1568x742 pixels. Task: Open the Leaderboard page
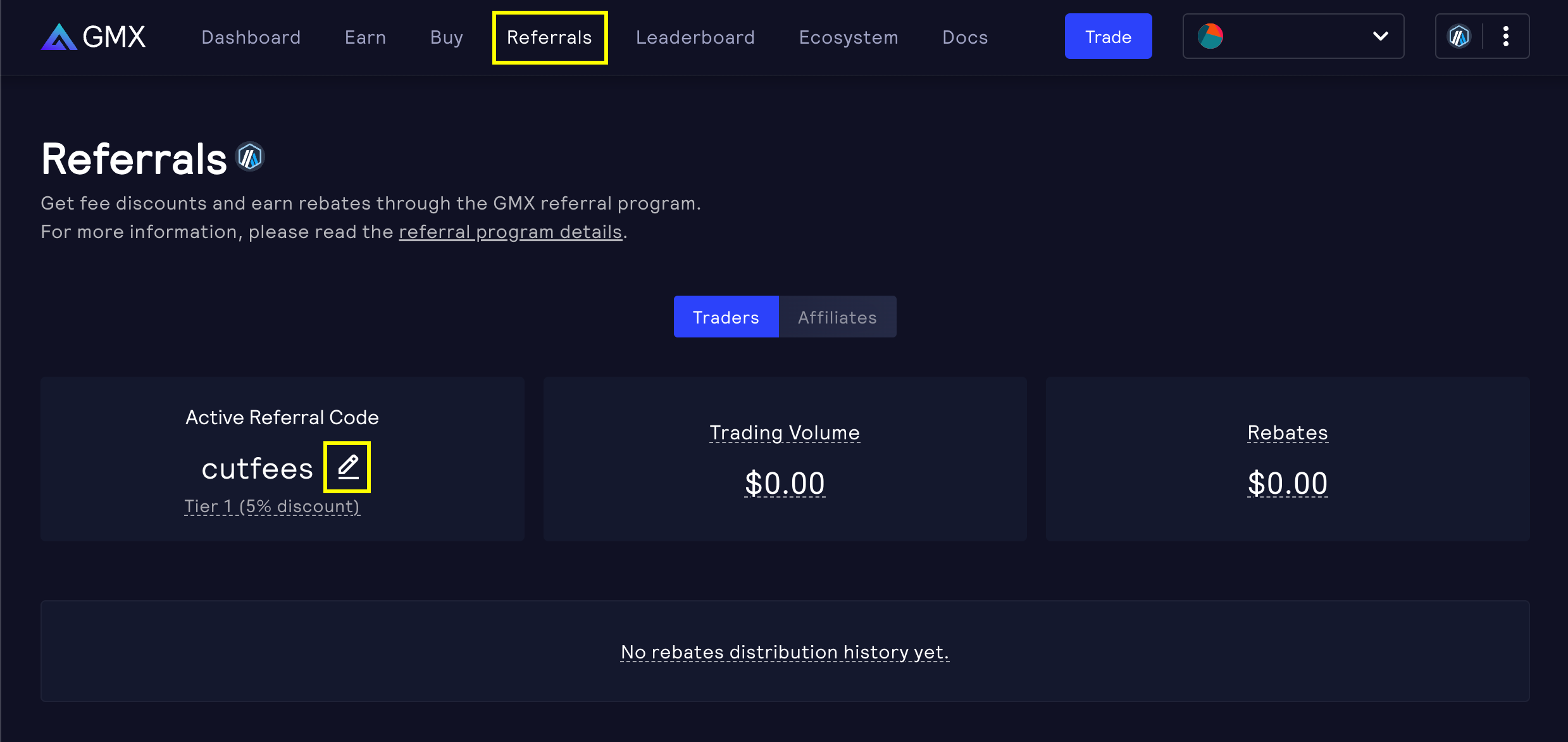pos(695,37)
